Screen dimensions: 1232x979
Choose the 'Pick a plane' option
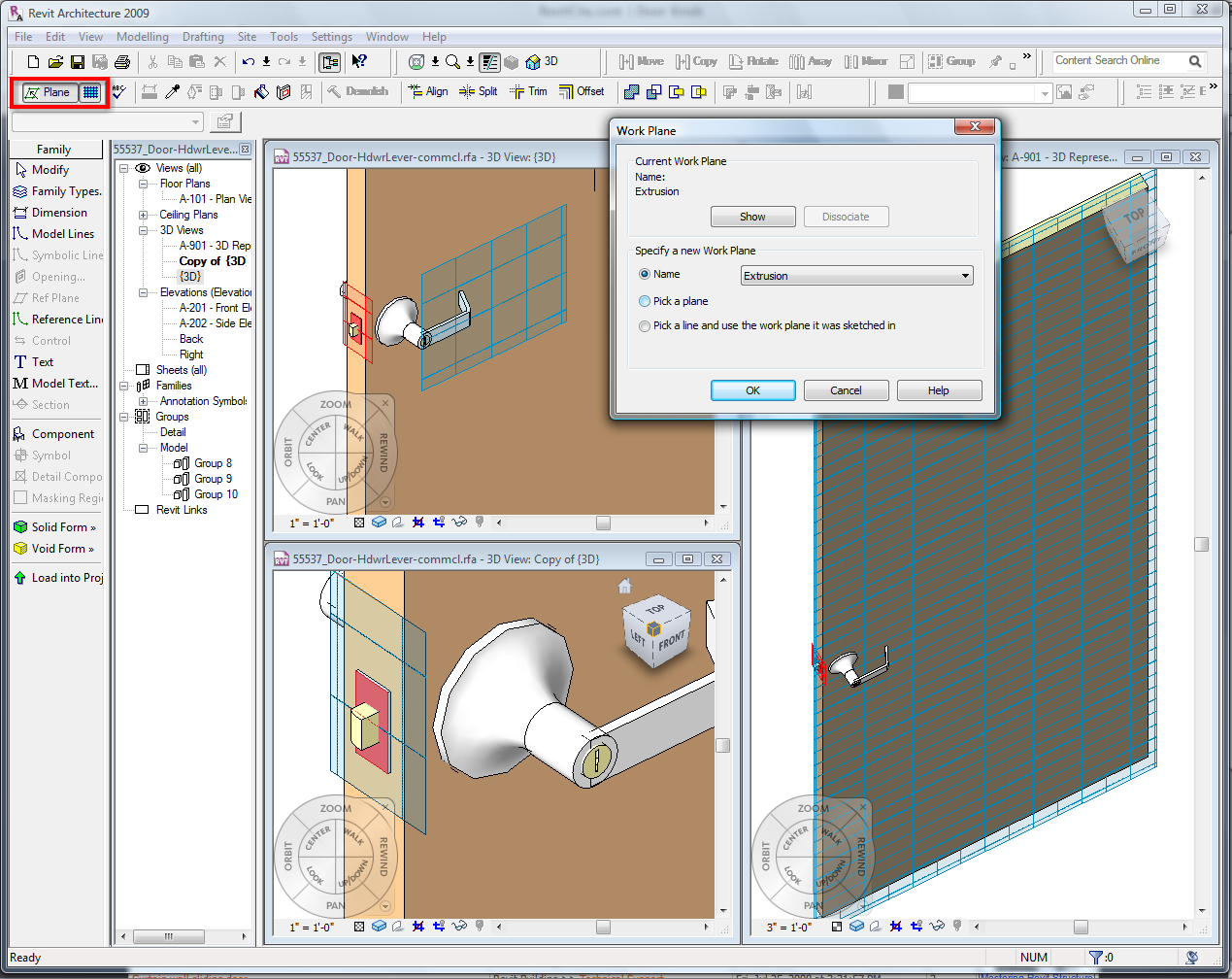[645, 301]
